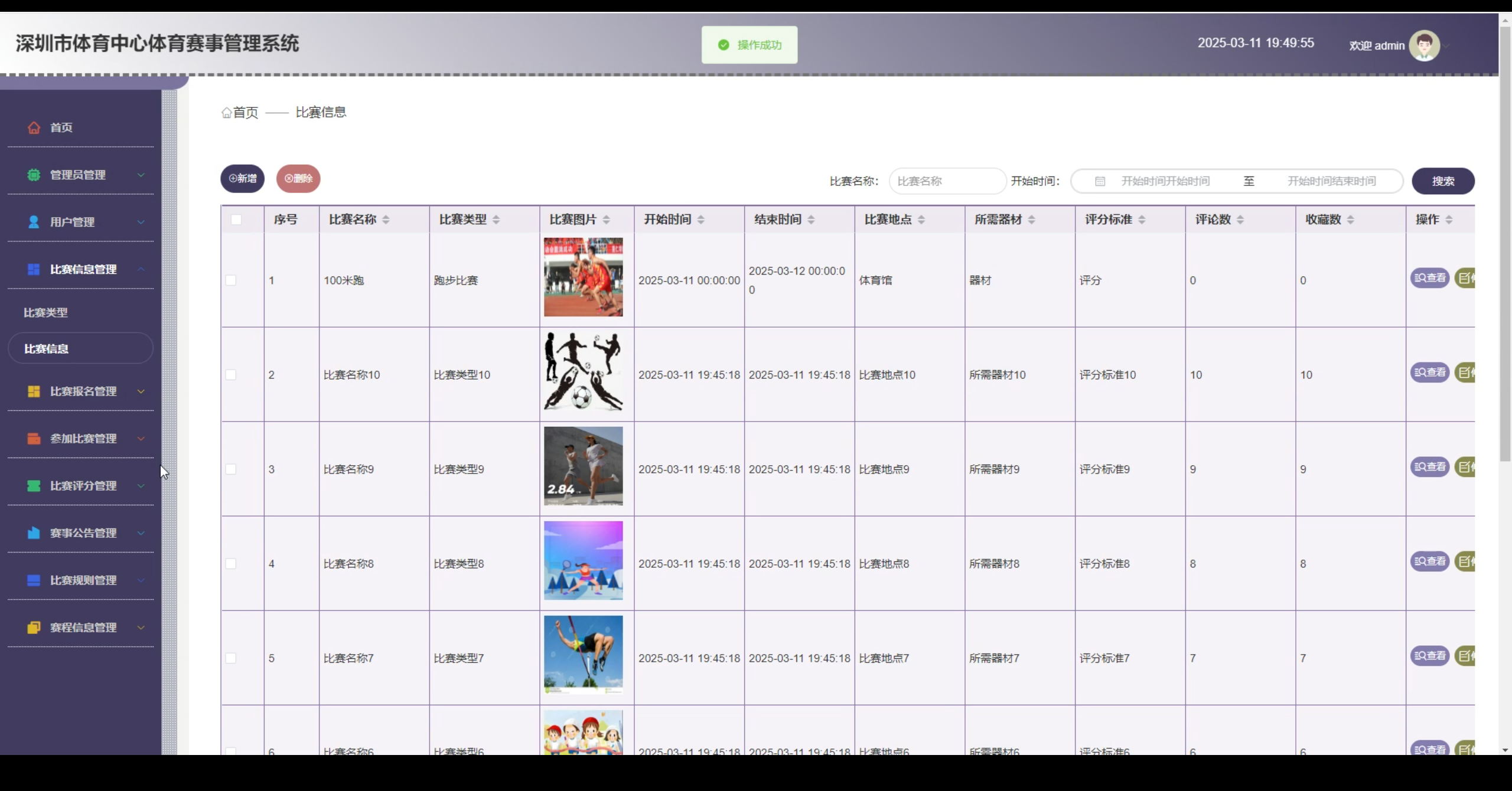Tick the select-all checkbox in the table header
Image resolution: width=1512 pixels, height=791 pixels.
236,220
